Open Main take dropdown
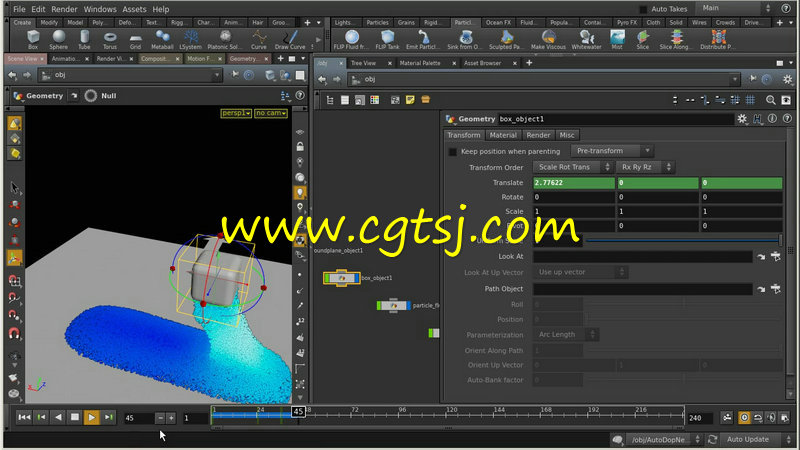The image size is (800, 450). click(735, 8)
